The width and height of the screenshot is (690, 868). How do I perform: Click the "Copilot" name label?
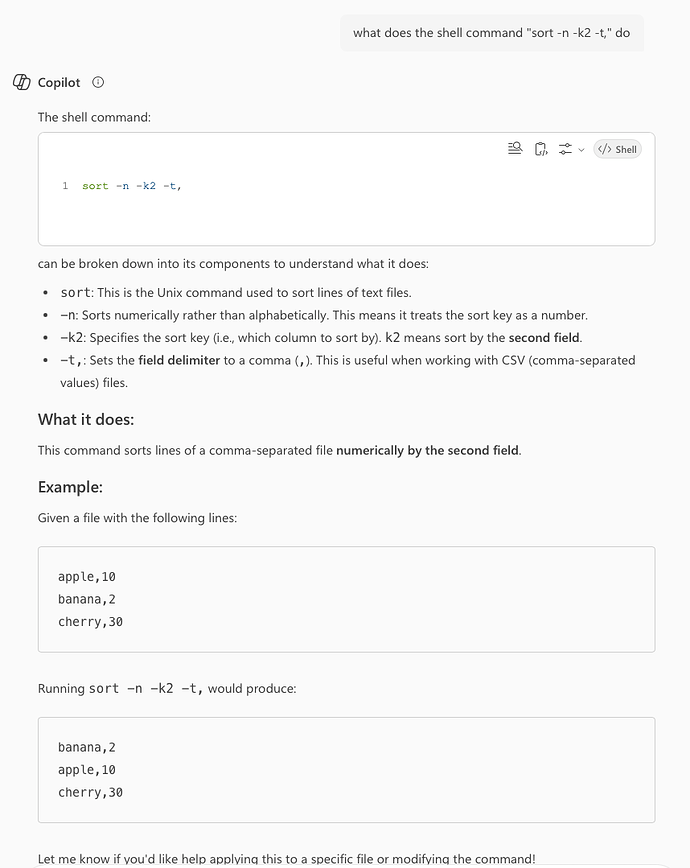[59, 82]
